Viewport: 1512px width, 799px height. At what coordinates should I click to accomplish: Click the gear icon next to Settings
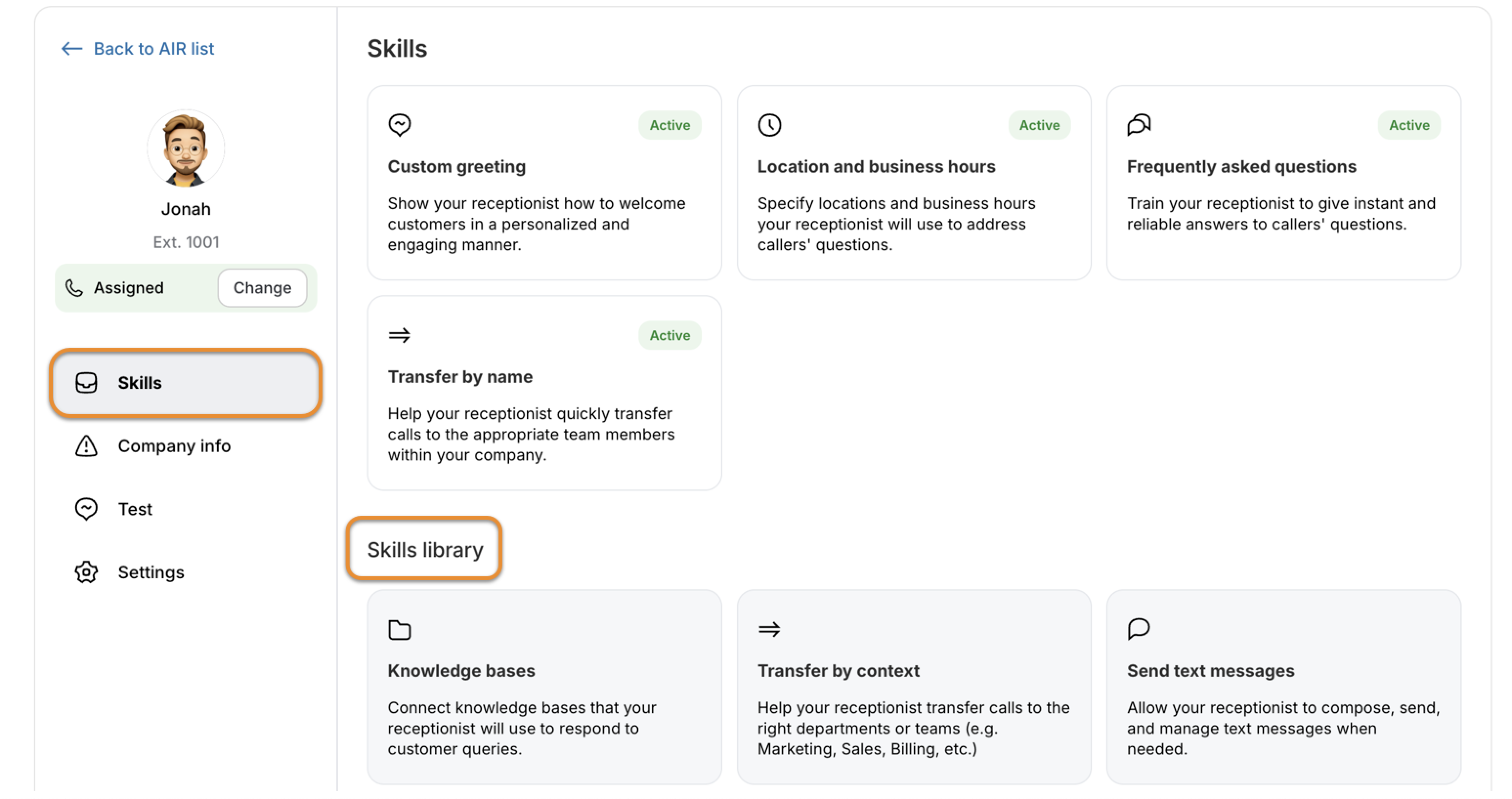86,572
